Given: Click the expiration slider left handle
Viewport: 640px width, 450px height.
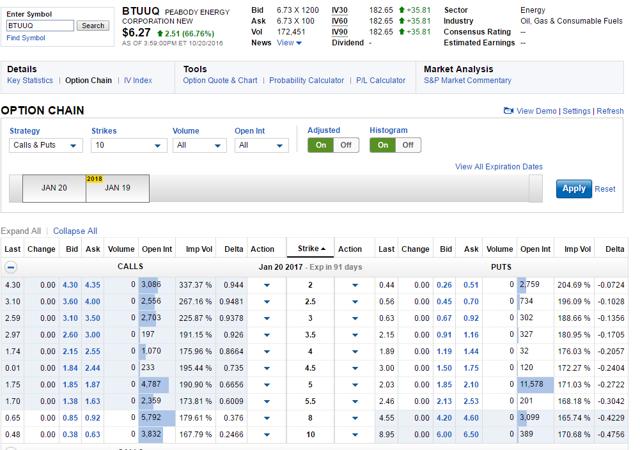Looking at the screenshot, I should click(x=16, y=188).
